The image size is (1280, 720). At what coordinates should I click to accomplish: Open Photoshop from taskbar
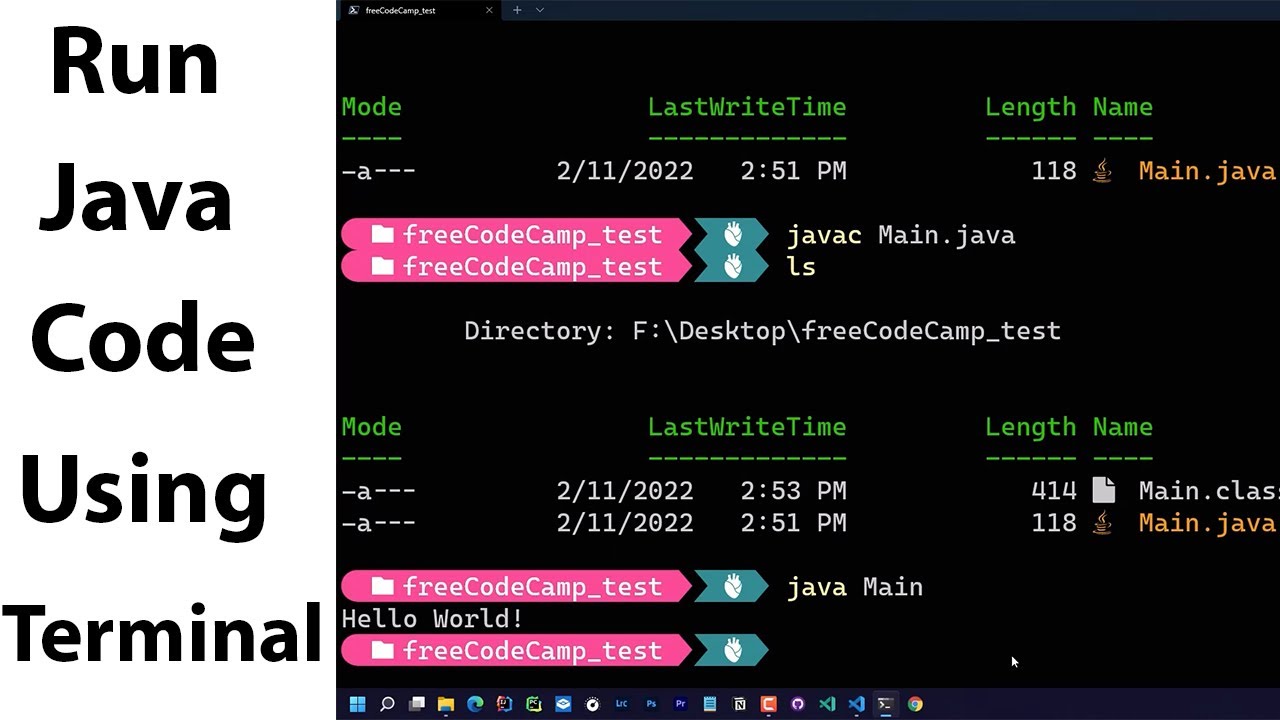[651, 704]
